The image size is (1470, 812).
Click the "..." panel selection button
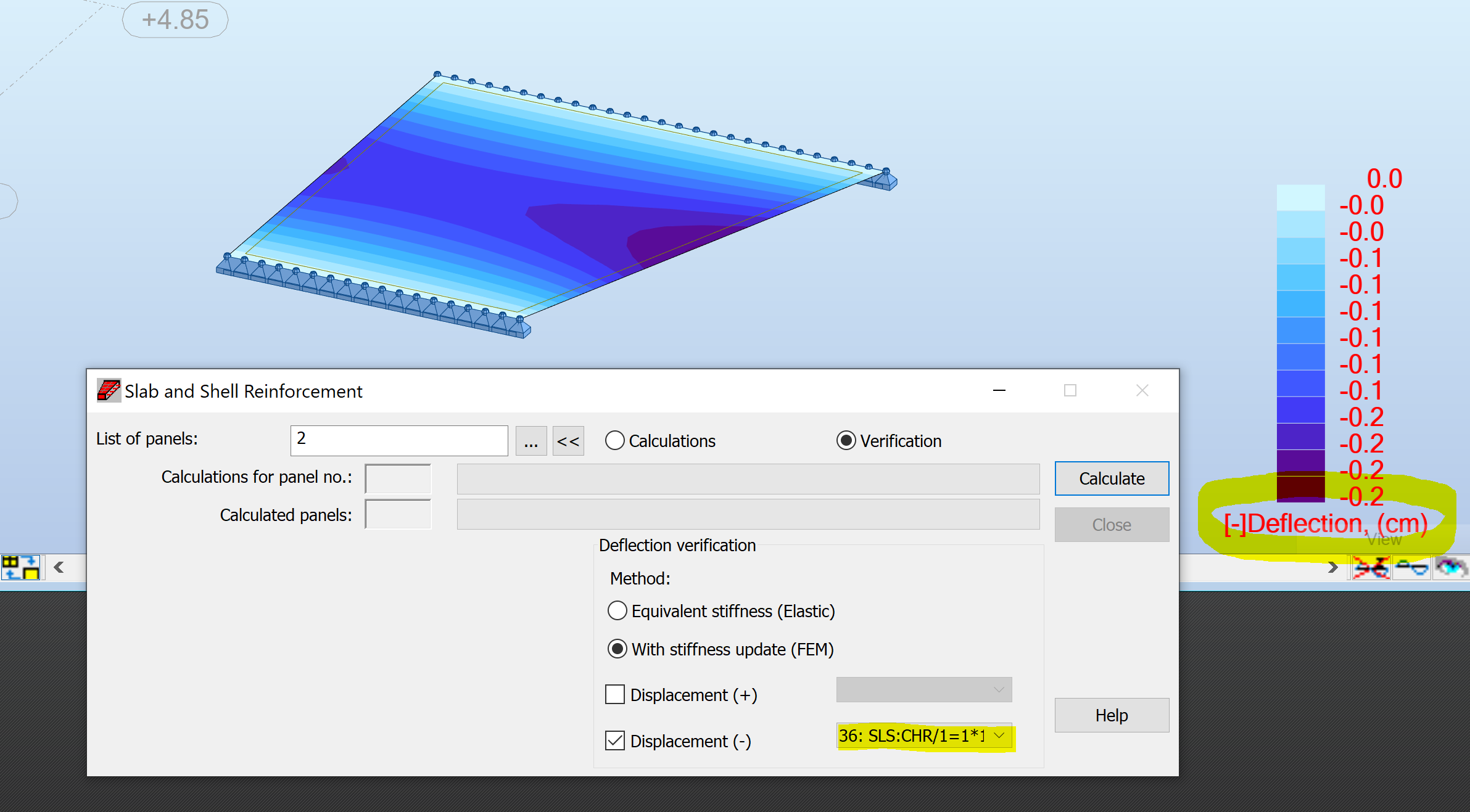531,440
